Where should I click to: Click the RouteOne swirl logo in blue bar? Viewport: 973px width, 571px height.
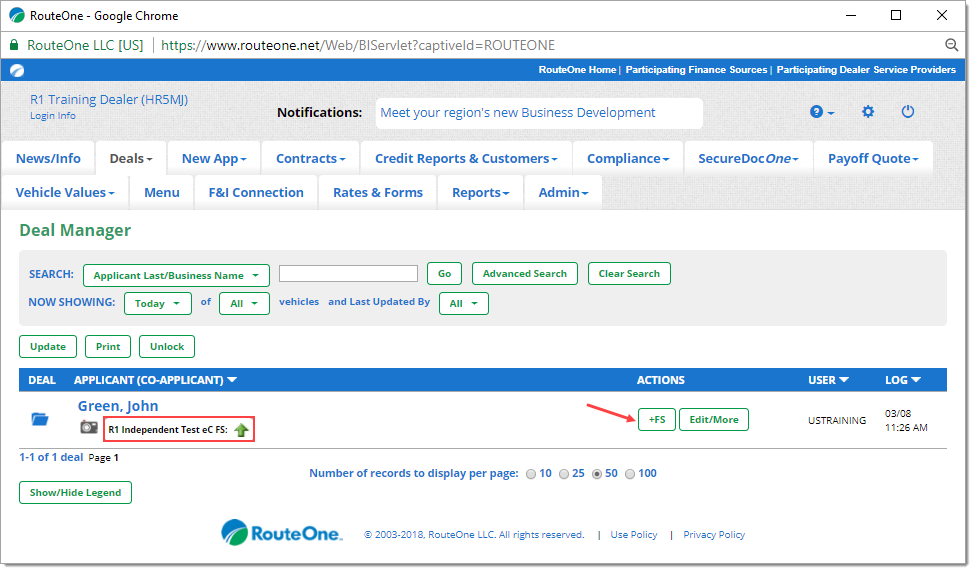click(17, 71)
